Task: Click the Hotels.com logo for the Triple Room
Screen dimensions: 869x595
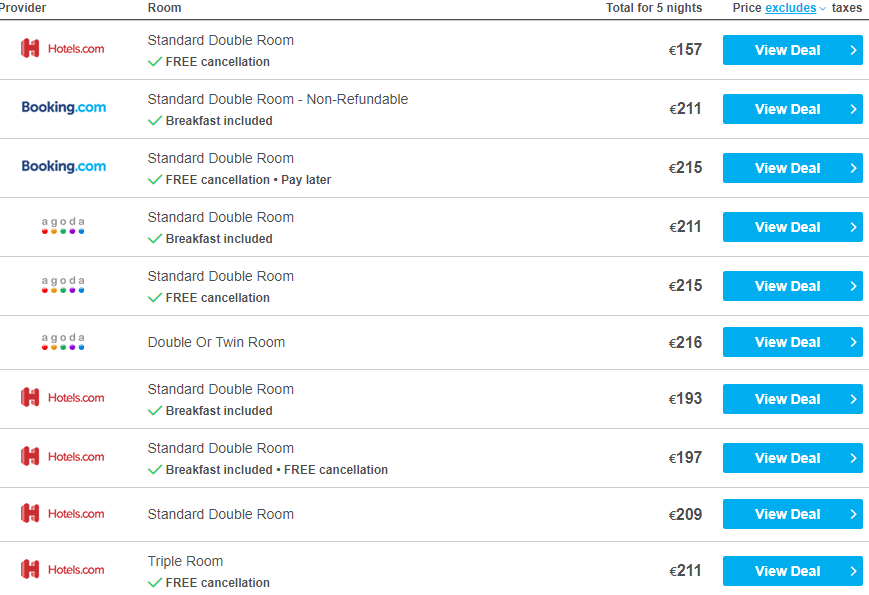Action: coord(62,570)
